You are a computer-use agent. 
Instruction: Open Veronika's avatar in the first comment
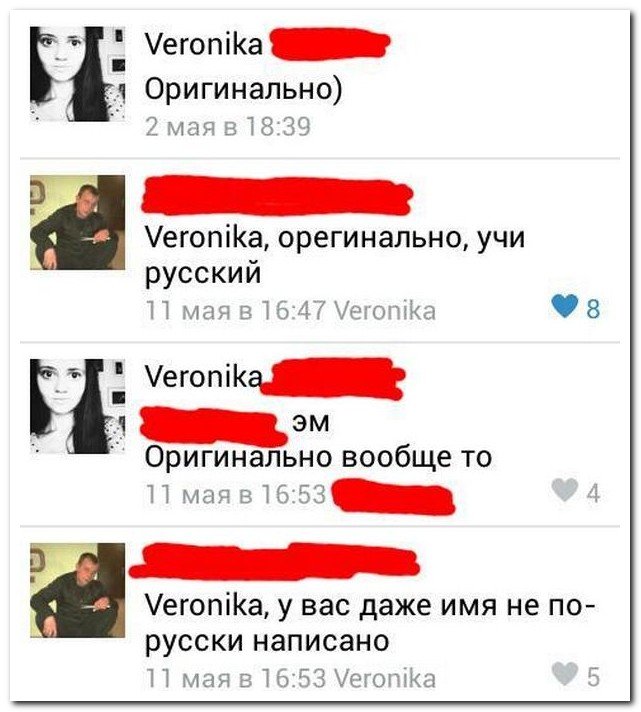tap(78, 74)
